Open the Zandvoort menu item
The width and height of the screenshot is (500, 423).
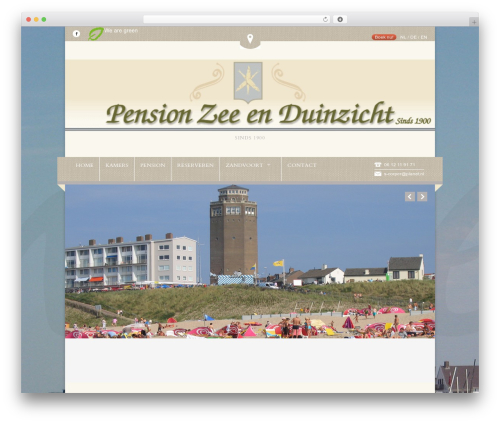coord(244,165)
